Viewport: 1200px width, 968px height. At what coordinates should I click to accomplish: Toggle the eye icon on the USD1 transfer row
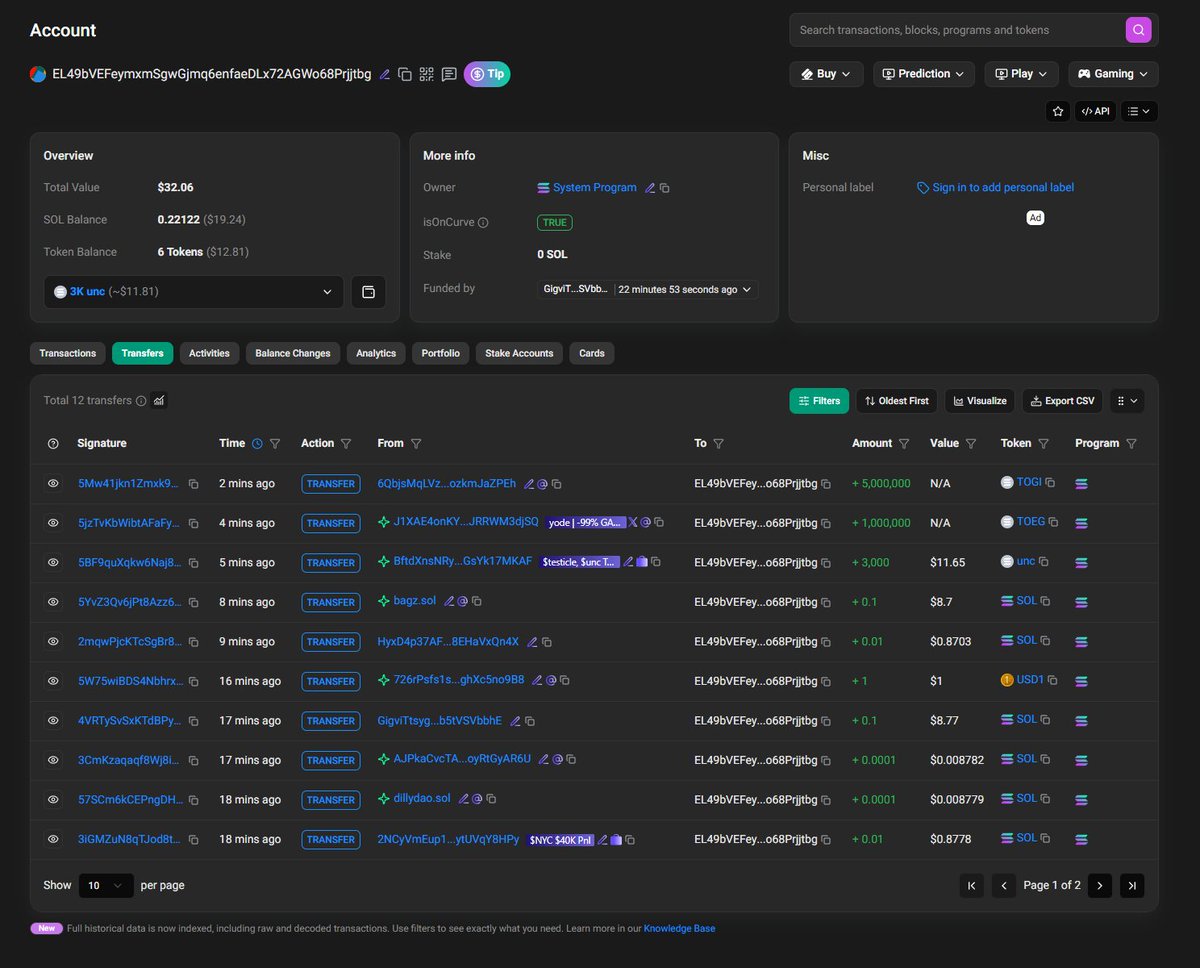point(53,681)
